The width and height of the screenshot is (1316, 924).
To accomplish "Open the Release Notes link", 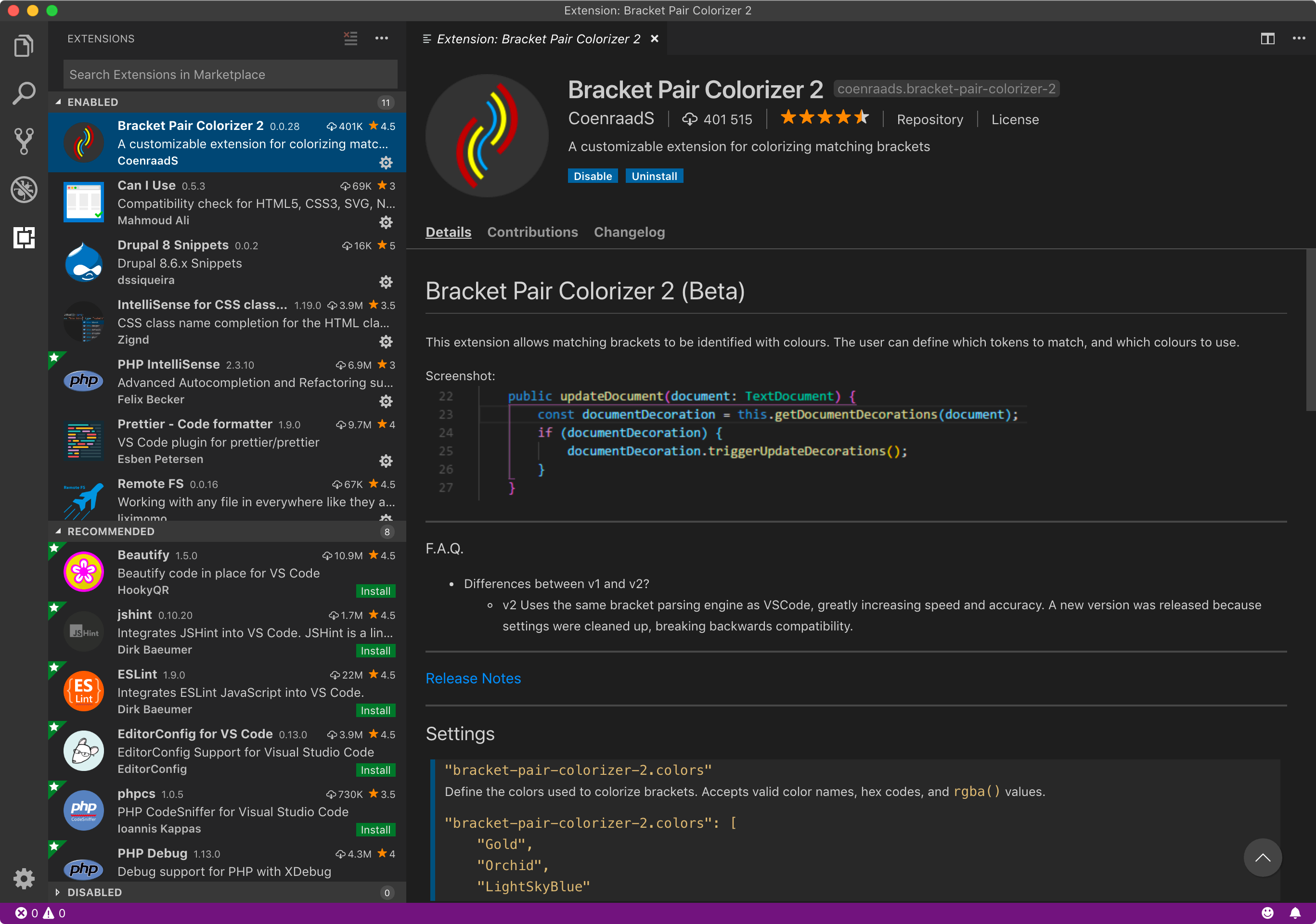I will (x=473, y=678).
